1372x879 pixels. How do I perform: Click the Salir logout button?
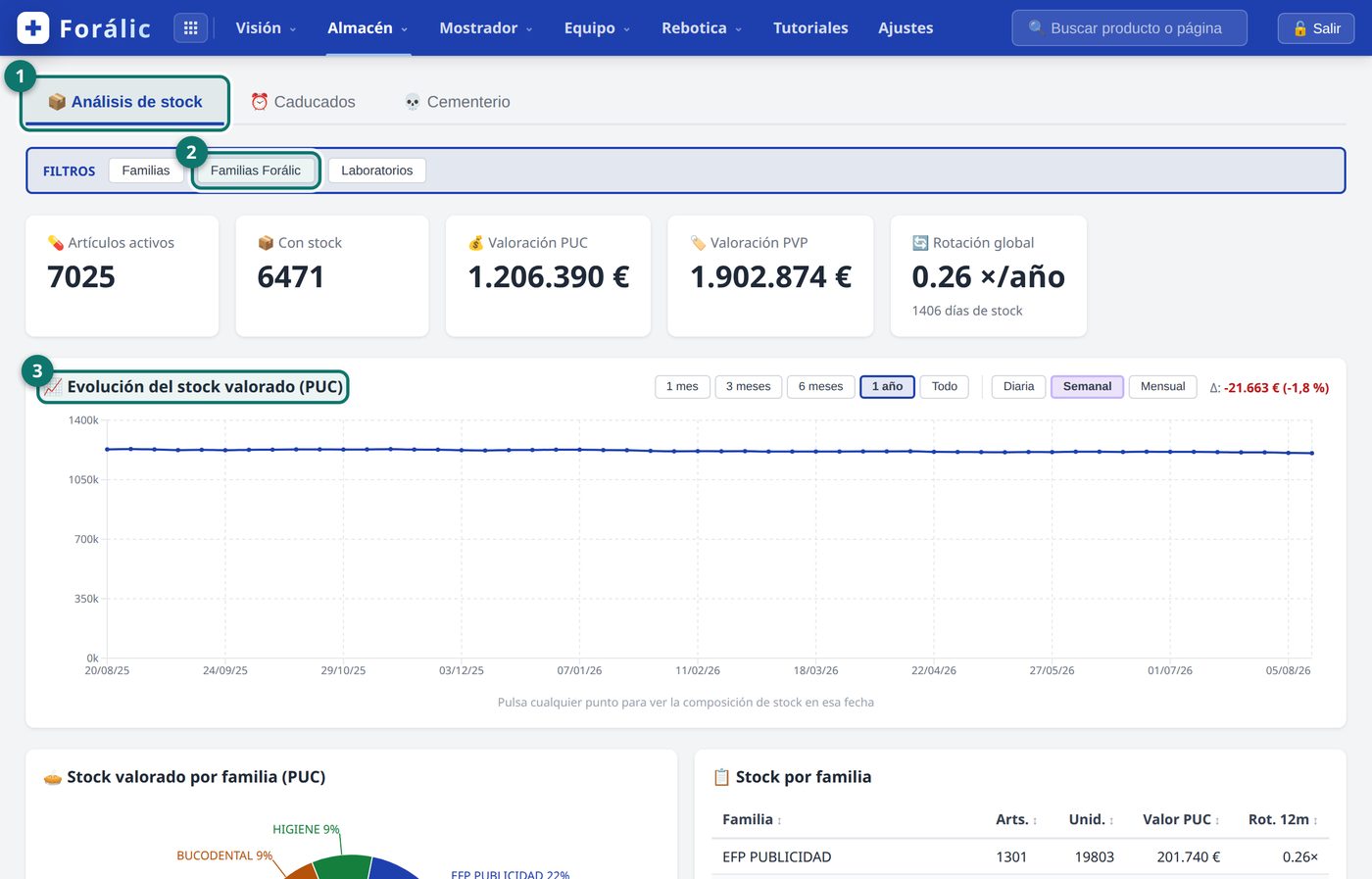coord(1316,28)
